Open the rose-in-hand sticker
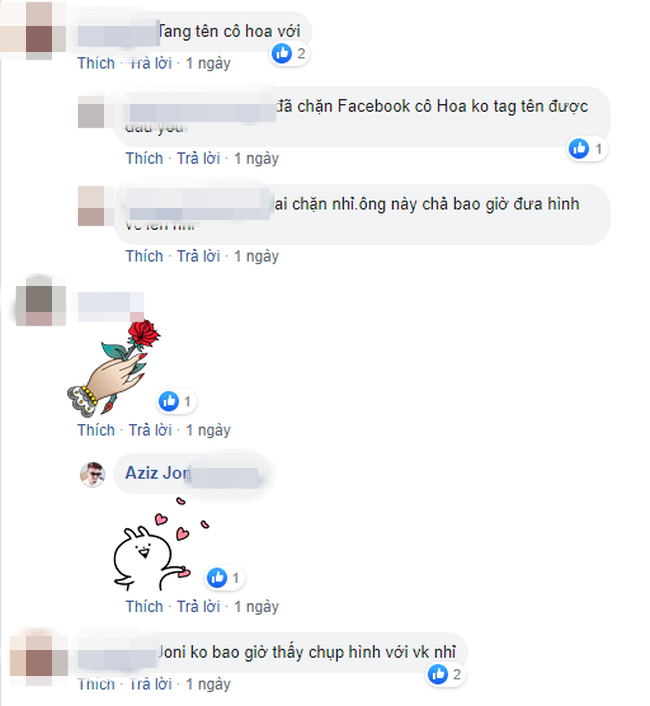650x706 pixels. click(x=113, y=368)
